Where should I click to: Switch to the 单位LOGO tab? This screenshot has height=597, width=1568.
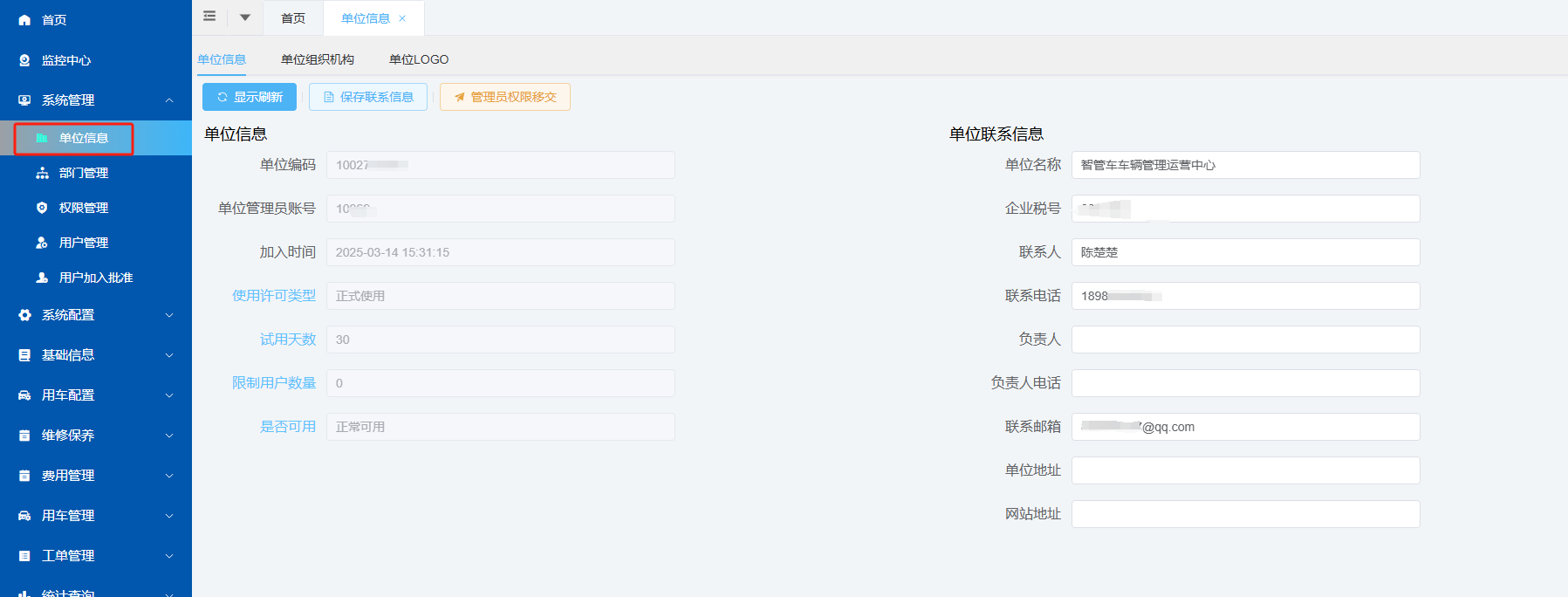click(418, 59)
